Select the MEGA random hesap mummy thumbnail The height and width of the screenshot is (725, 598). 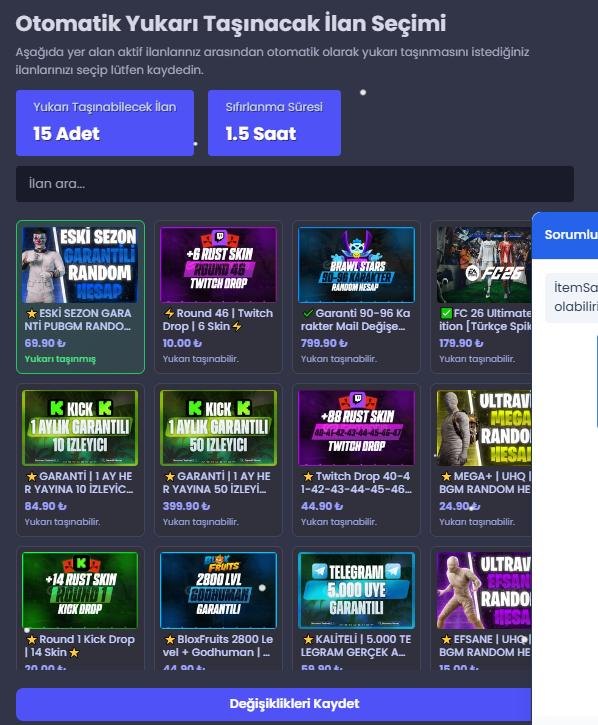pos(484,428)
